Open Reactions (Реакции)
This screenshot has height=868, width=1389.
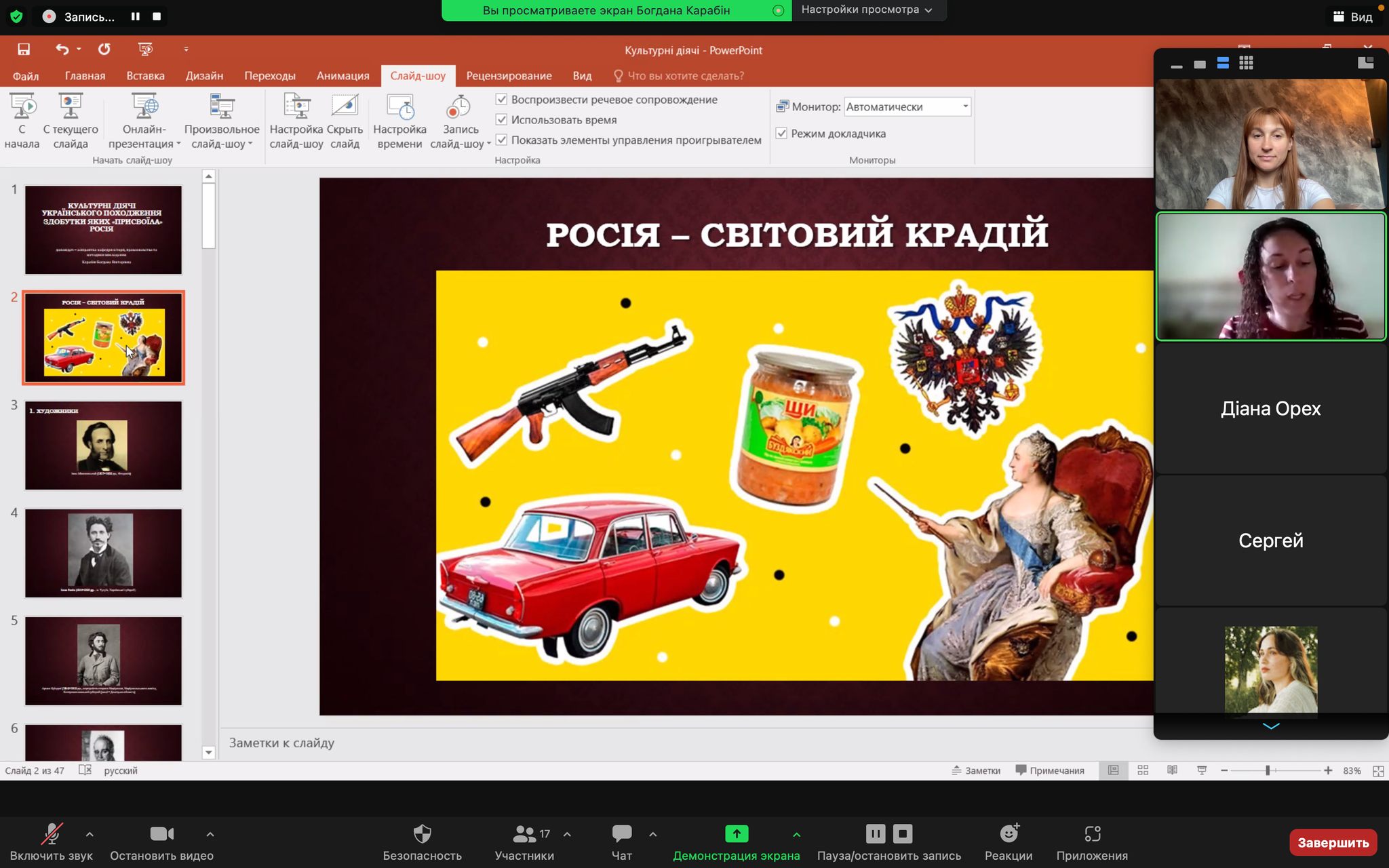pyautogui.click(x=1009, y=842)
